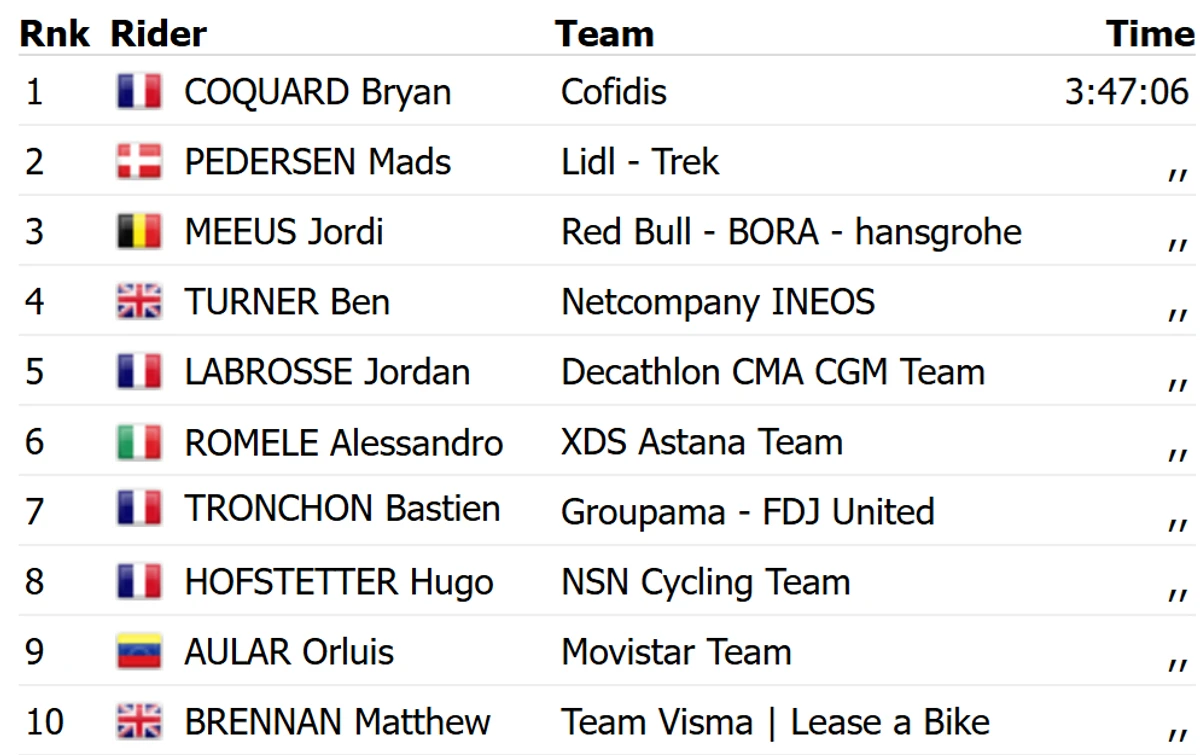Viewport: 1200px width, 755px height.
Task: Click Italian flag beside ROMELE Alessandro
Action: (139, 442)
